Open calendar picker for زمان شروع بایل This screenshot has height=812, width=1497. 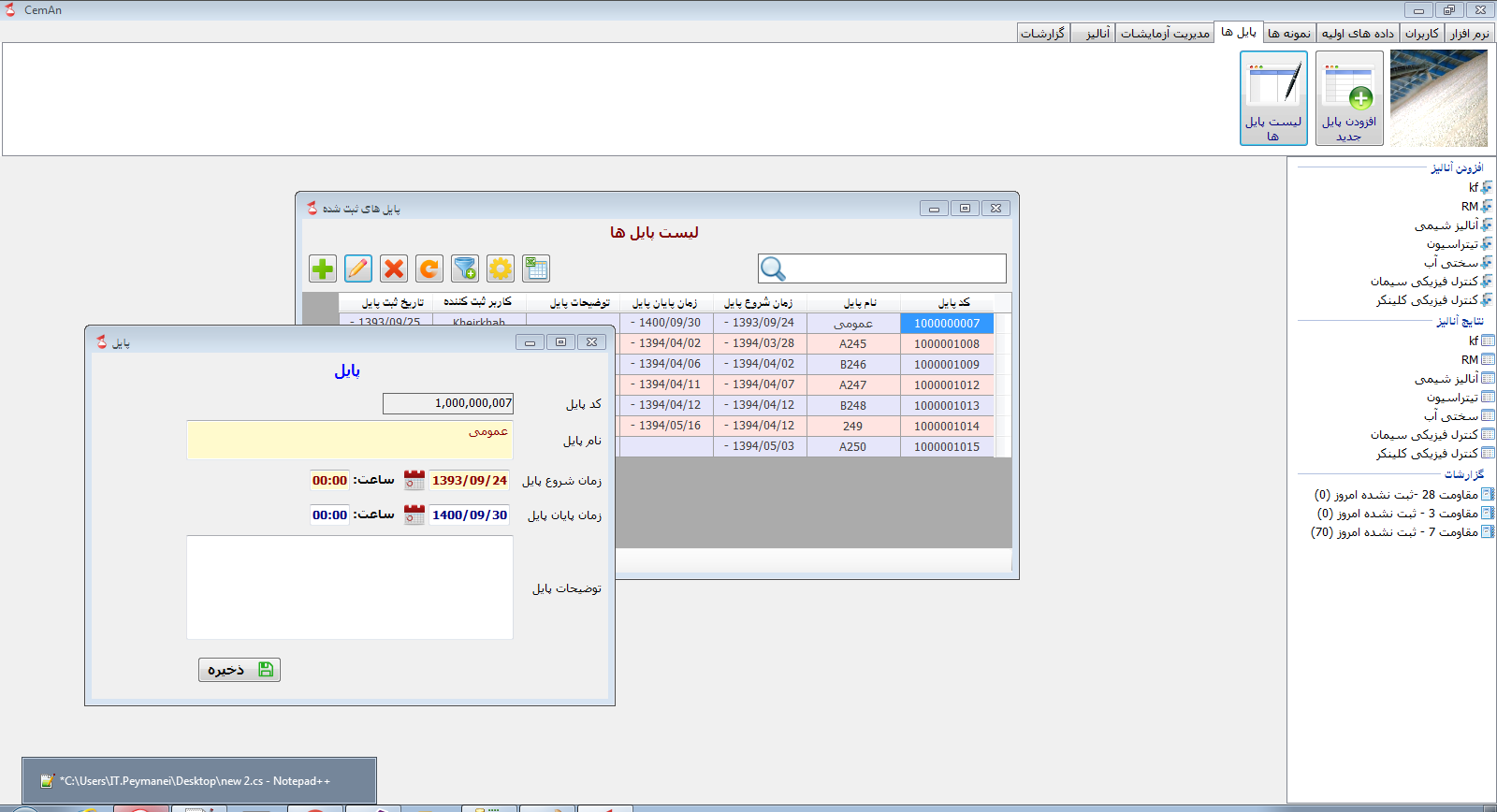[x=414, y=480]
